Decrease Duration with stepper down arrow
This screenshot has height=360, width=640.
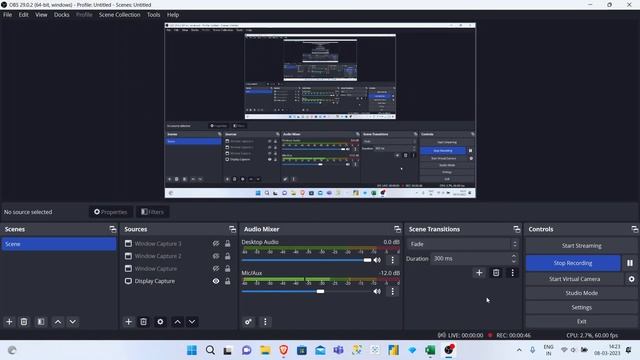tap(514, 261)
